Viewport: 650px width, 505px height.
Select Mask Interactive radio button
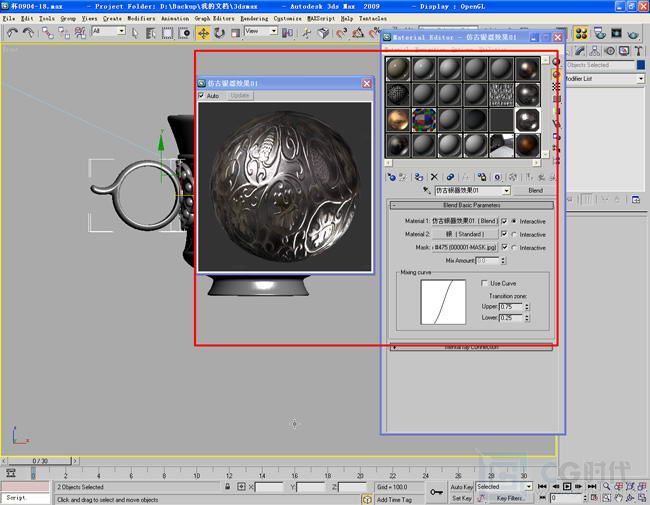514,248
